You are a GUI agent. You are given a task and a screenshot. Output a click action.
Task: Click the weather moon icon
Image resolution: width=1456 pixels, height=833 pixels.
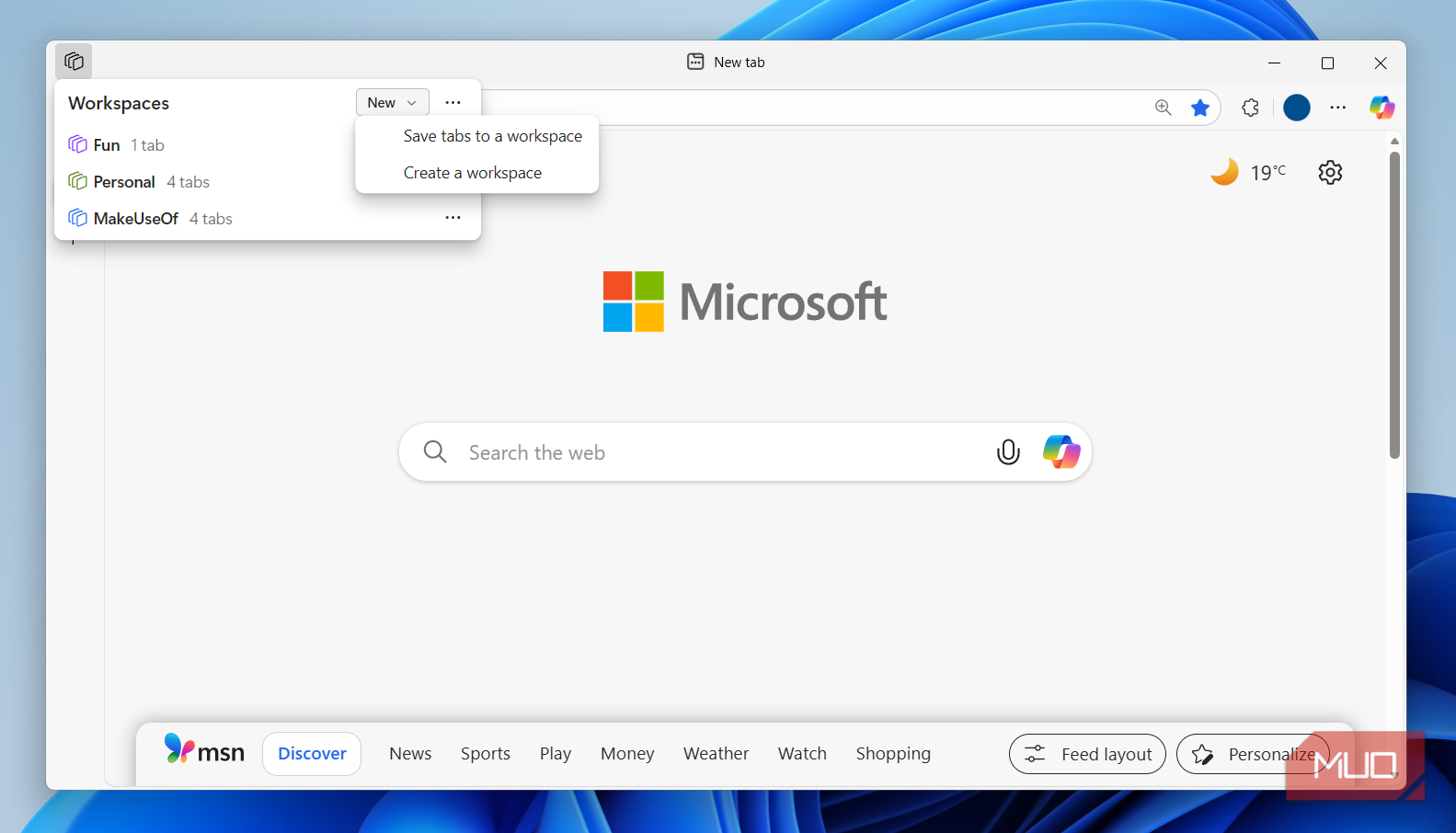pos(1224,172)
